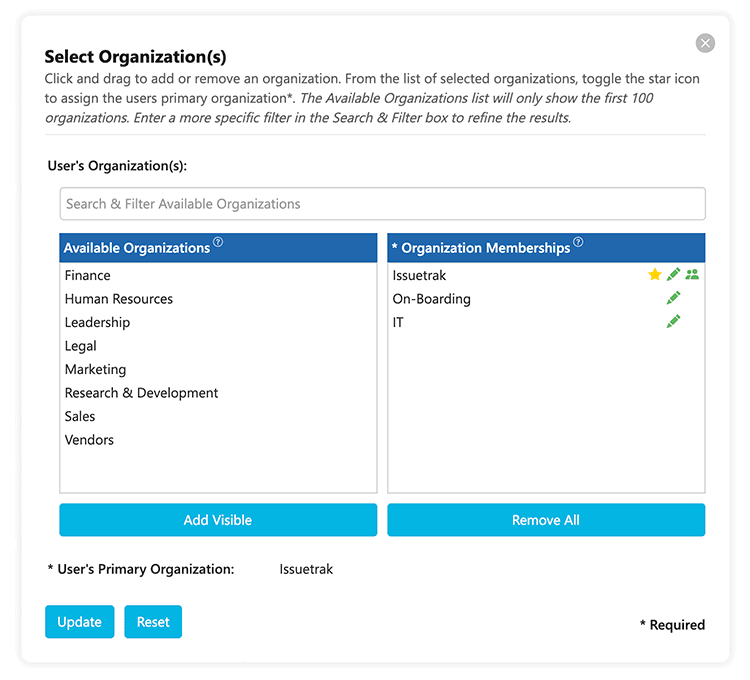Click the Issuetrak value next to User's Primary Organization
Screen dimensions: 750x680
(x=306, y=569)
